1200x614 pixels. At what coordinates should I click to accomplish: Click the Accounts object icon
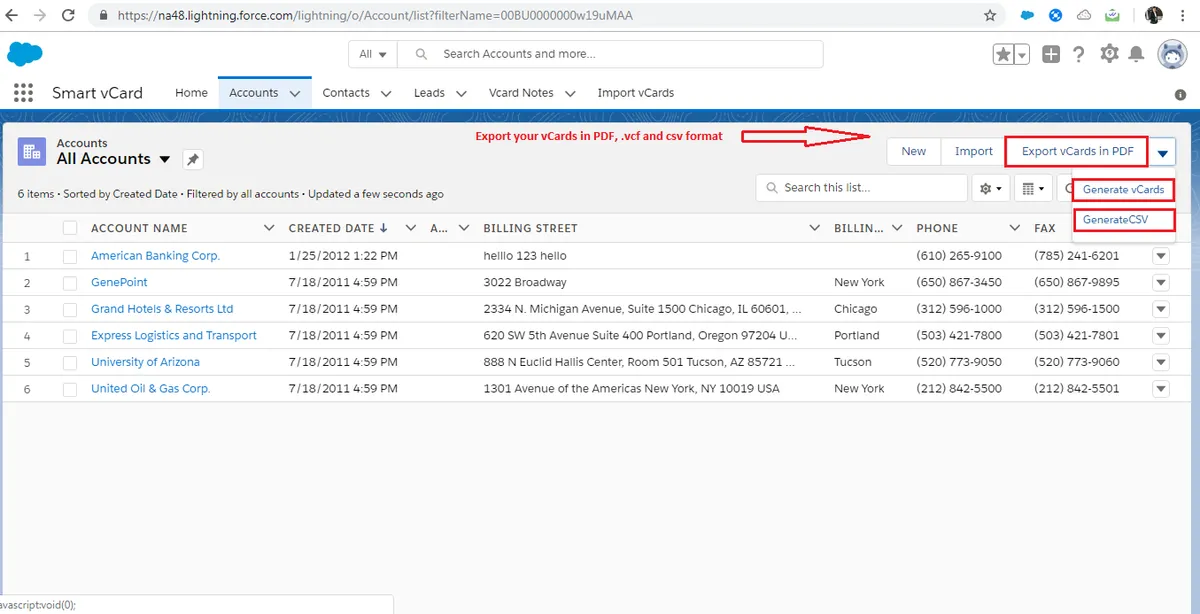tap(32, 151)
